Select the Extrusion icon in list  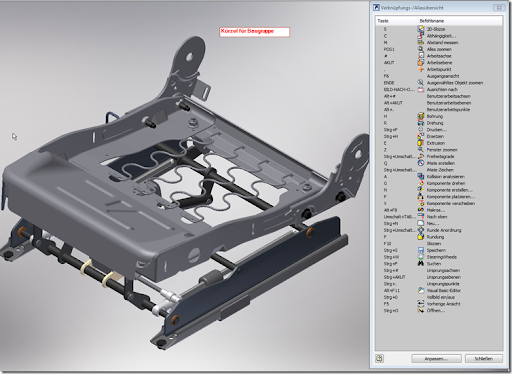(421, 143)
